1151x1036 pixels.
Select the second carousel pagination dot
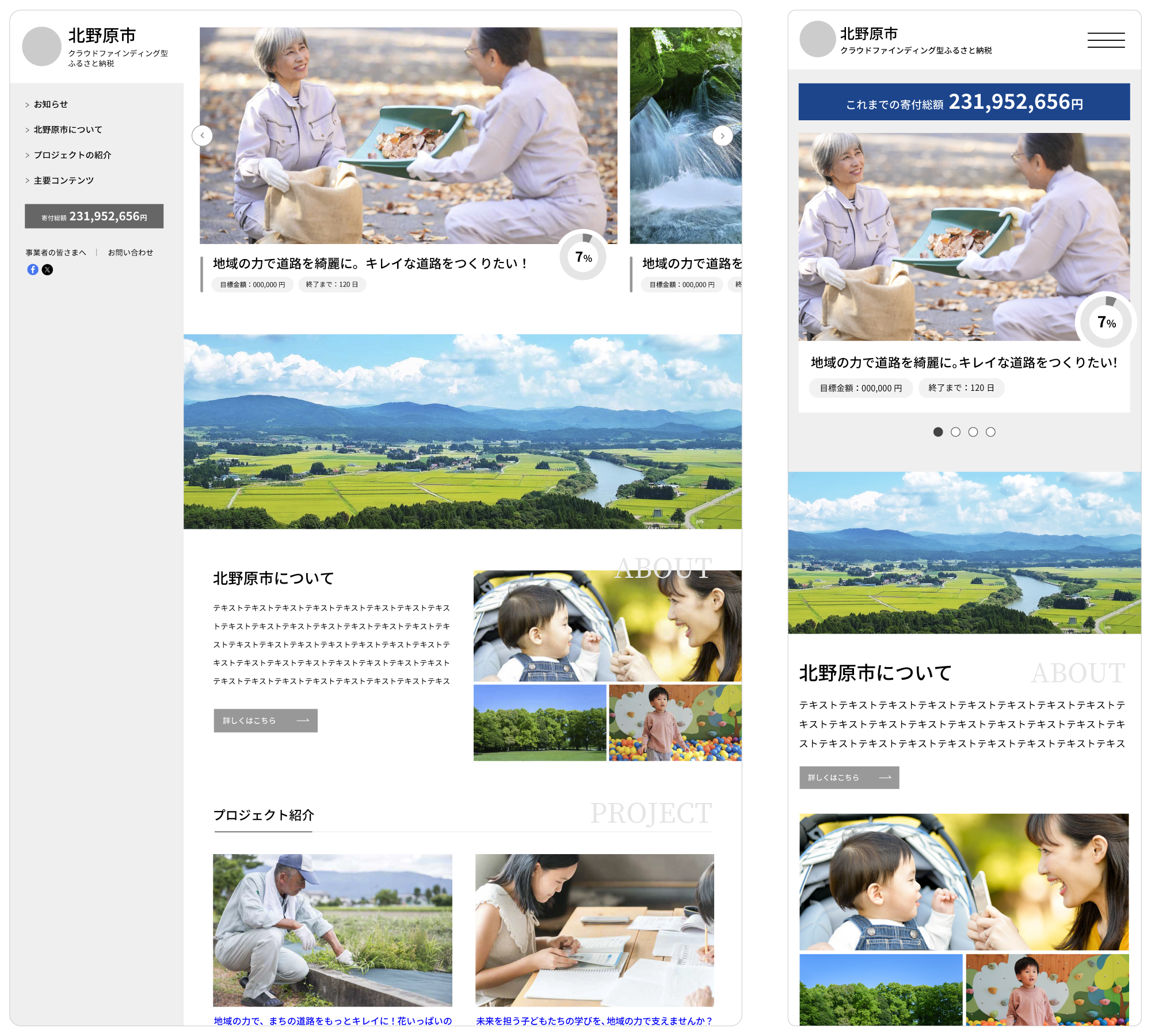pyautogui.click(x=955, y=432)
